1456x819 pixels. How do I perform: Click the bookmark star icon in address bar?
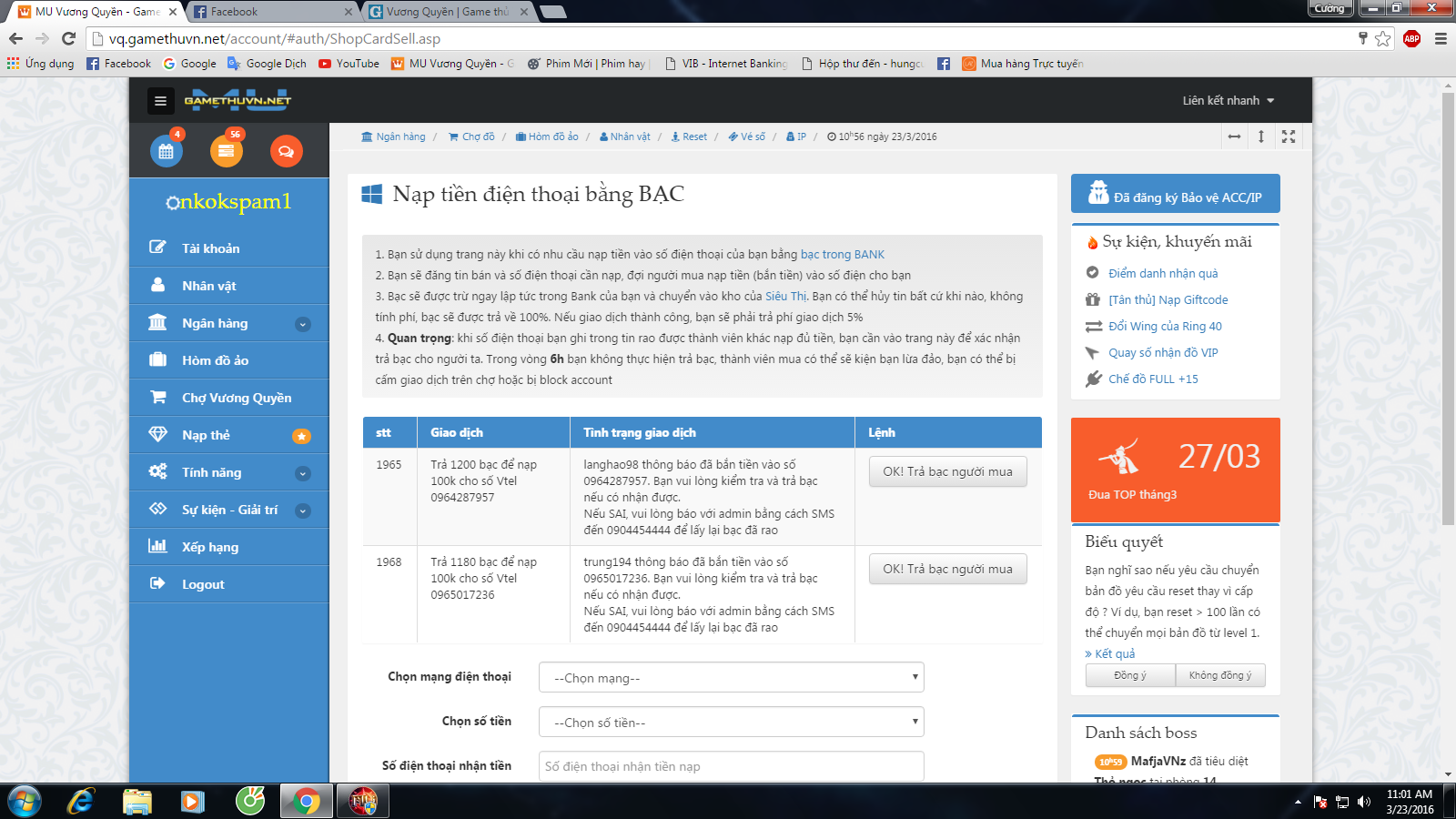tap(1383, 38)
